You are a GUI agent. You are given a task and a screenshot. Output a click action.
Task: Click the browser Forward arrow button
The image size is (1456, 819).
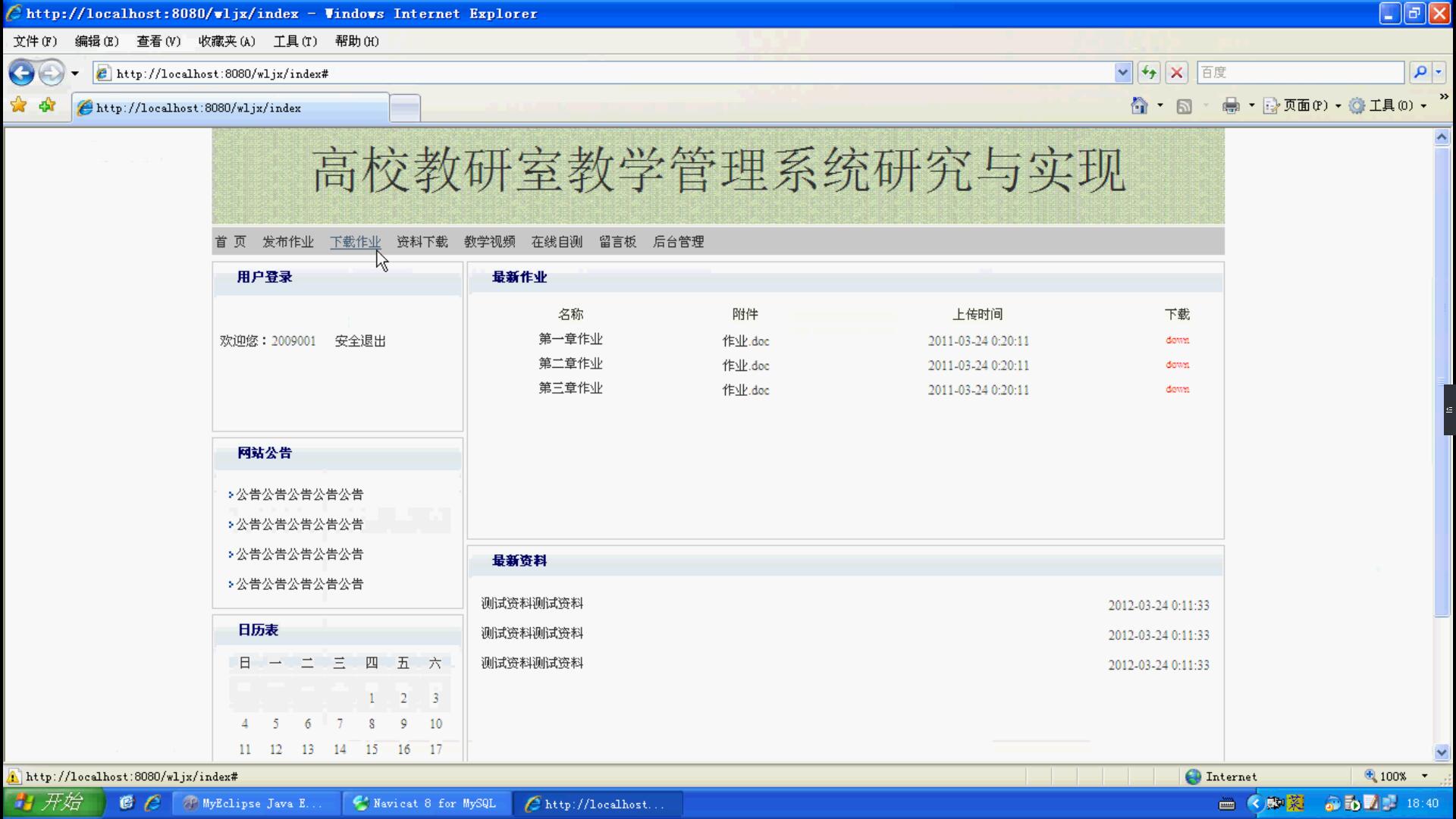coord(52,73)
